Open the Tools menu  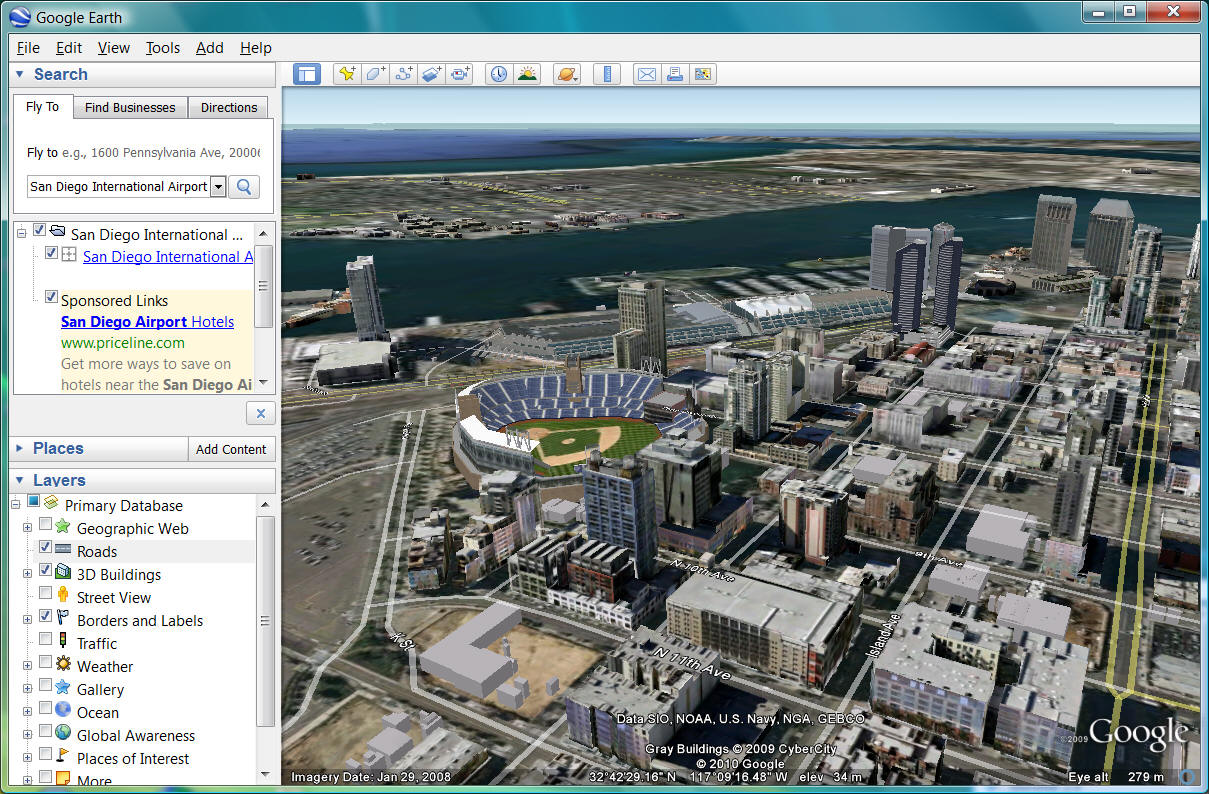click(x=163, y=47)
